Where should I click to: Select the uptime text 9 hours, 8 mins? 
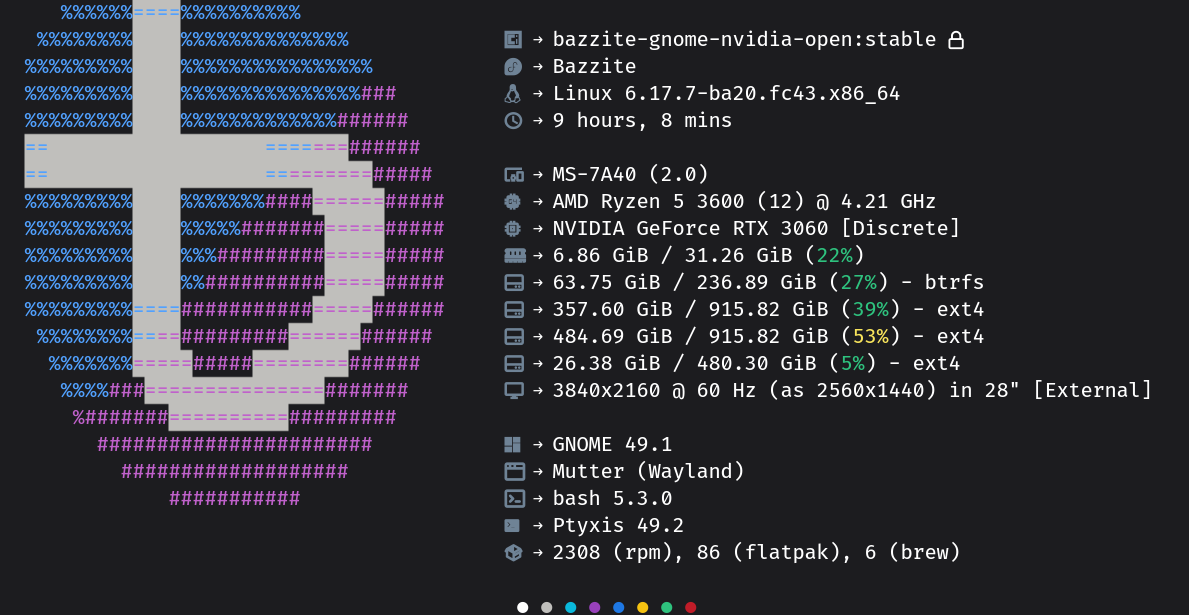coord(642,121)
